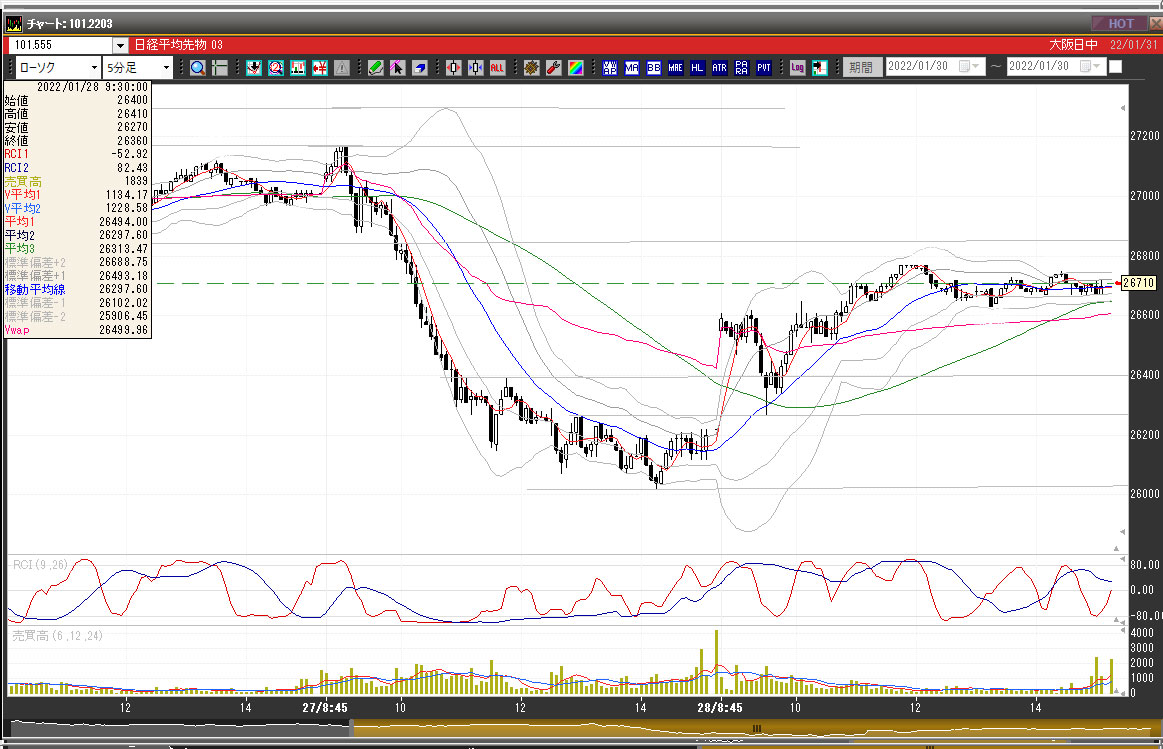The image size is (1163, 749).
Task: Click the candle expand red arrows icon
Action: pos(453,67)
